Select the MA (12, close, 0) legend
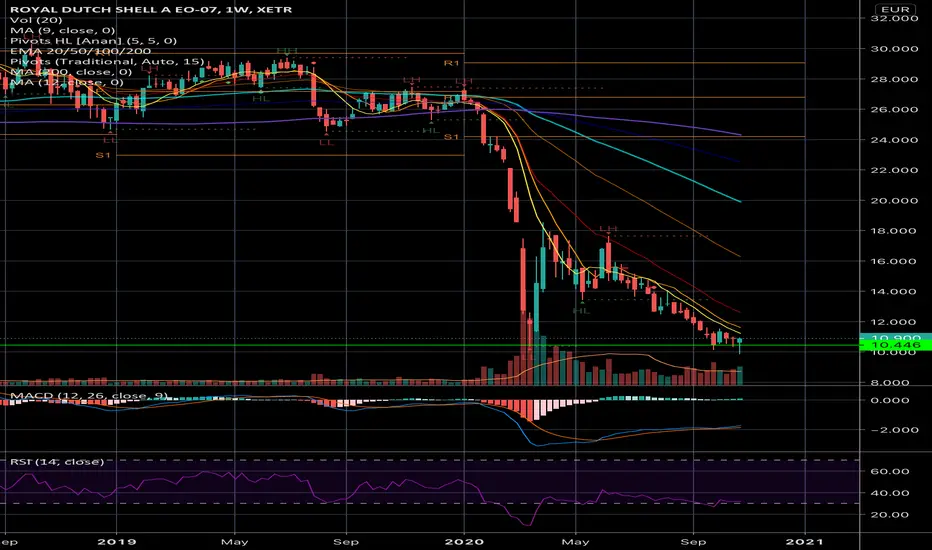 pyautogui.click(x=67, y=82)
